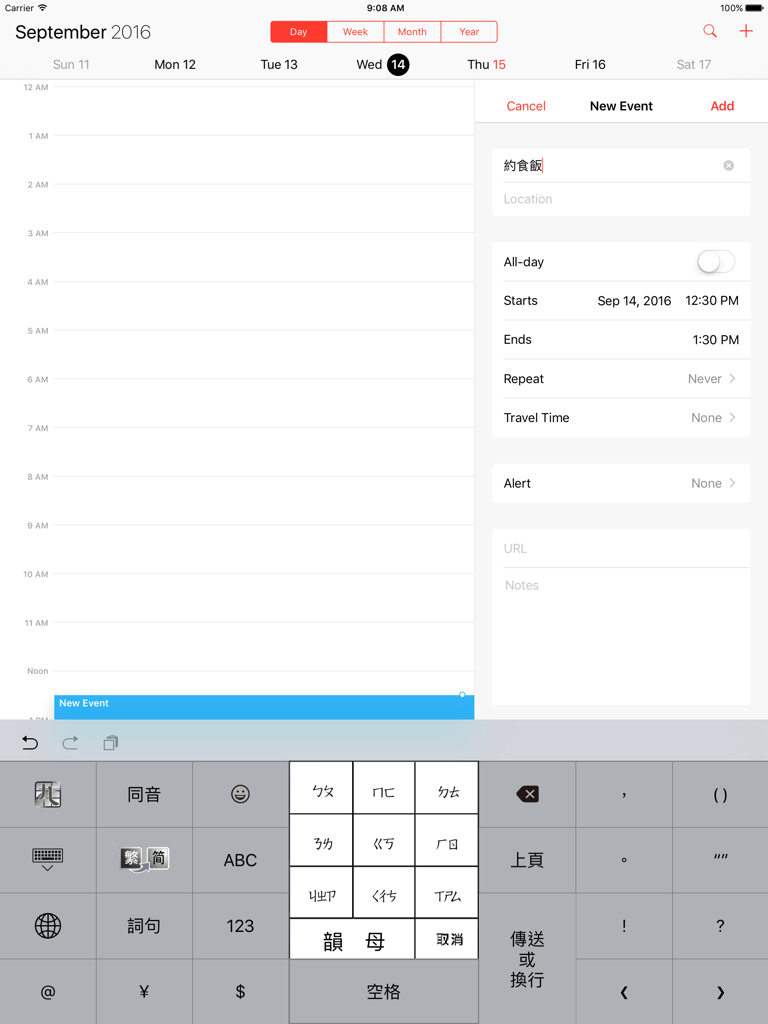The width and height of the screenshot is (768, 1024).
Task: Tap the ㄇㄈ zhuyin key
Action: [384, 788]
